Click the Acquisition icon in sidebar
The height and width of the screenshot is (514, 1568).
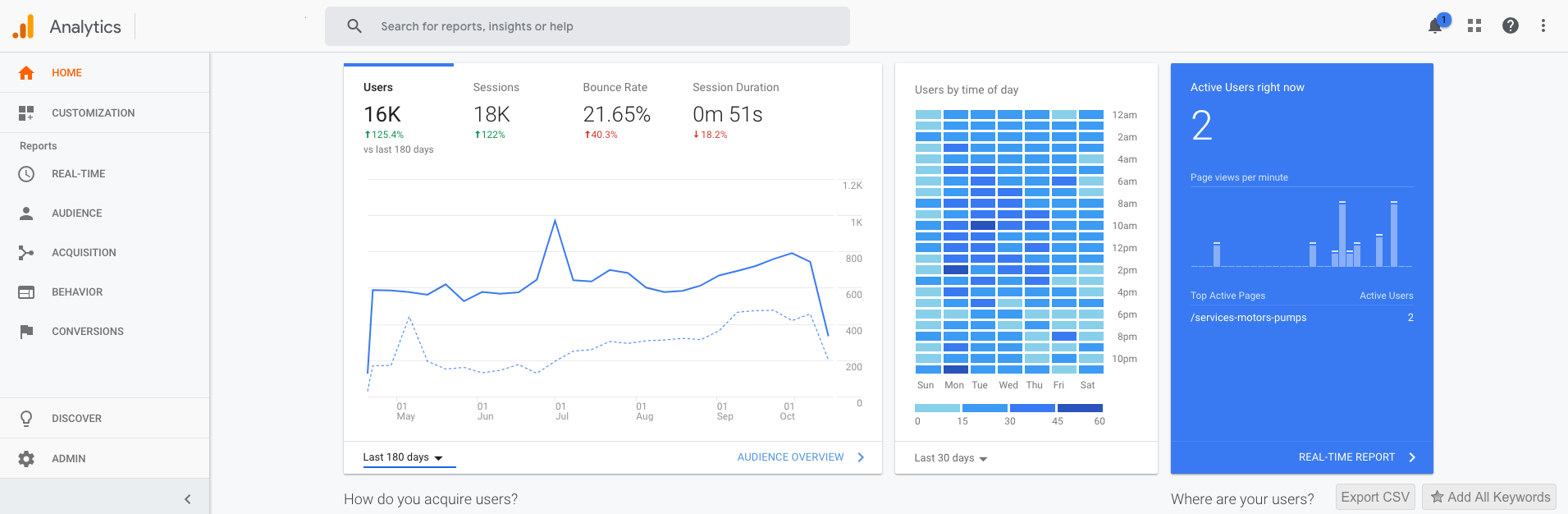[26, 253]
